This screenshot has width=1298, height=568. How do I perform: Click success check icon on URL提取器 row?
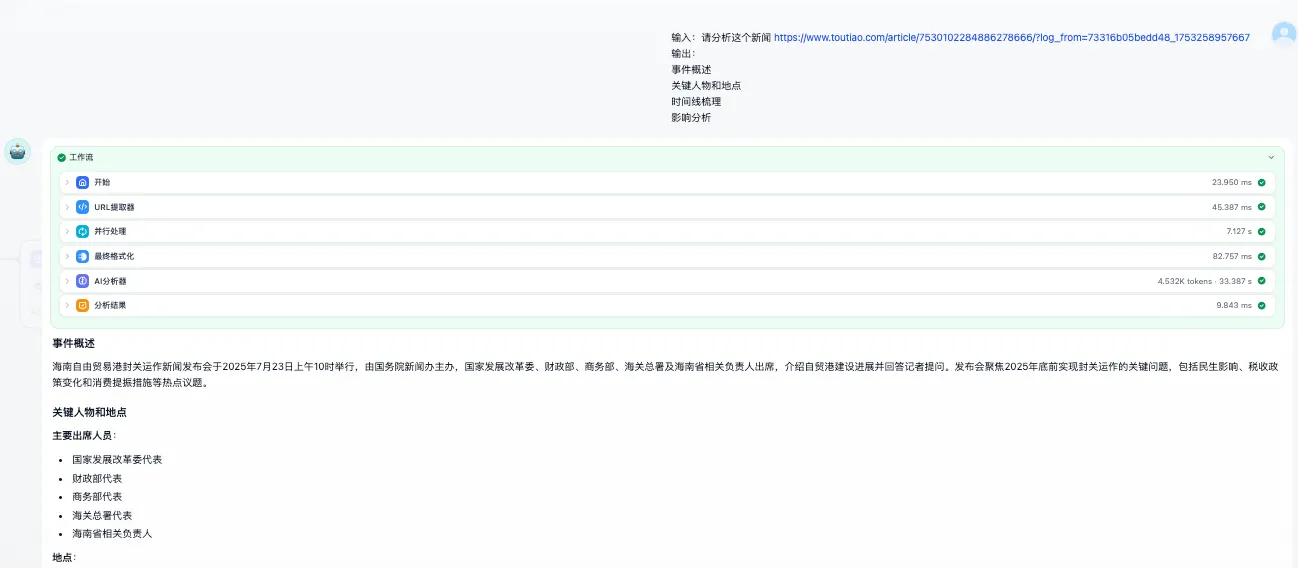click(x=1262, y=207)
